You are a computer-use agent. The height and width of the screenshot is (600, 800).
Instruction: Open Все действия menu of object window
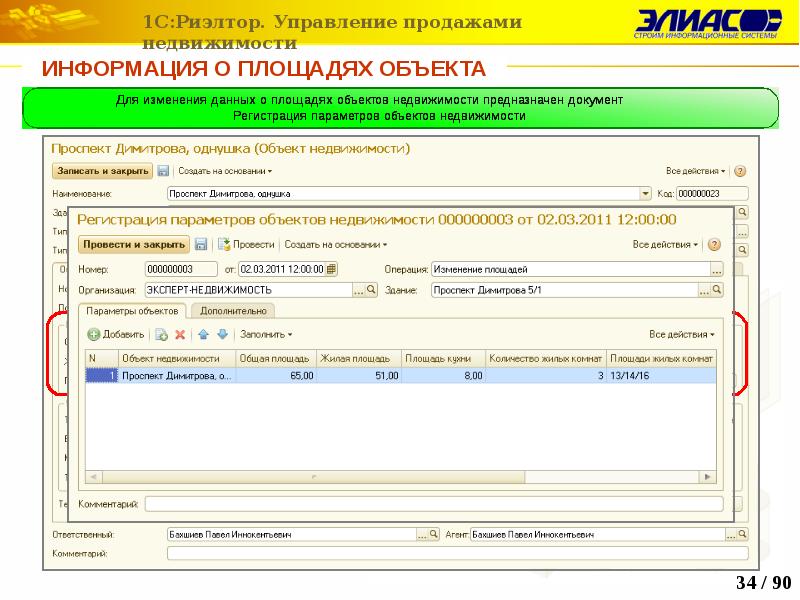[x=695, y=171]
